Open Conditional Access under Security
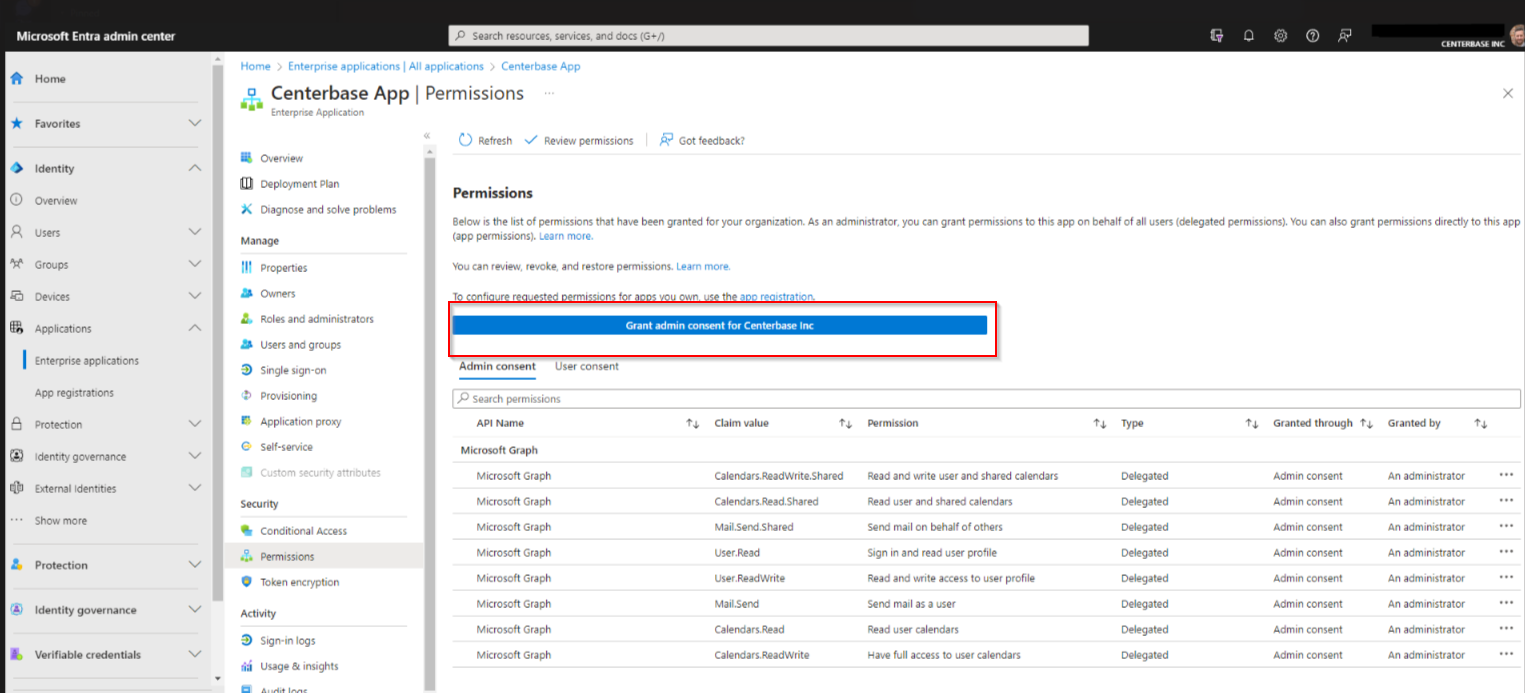This screenshot has width=1525, height=693. pyautogui.click(x=303, y=531)
